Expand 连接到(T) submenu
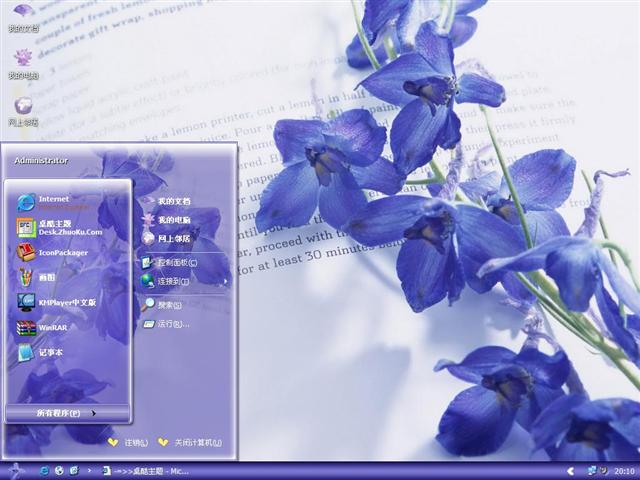Screen dimensions: 640x480 183,281
